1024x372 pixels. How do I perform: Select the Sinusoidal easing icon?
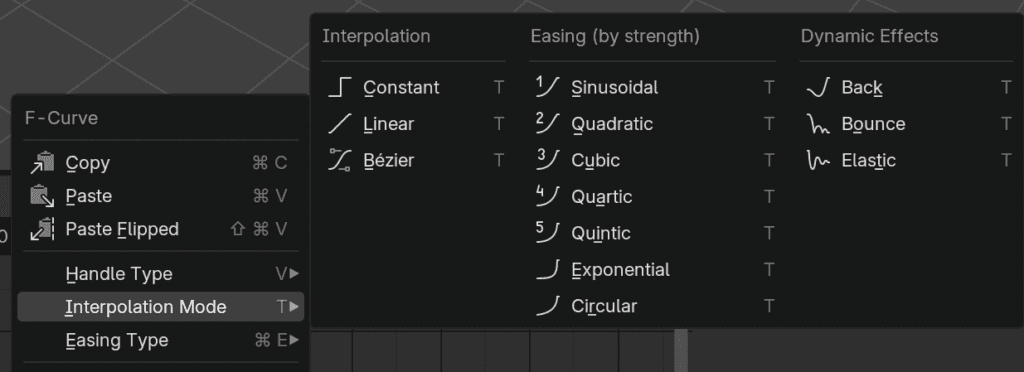[547, 87]
